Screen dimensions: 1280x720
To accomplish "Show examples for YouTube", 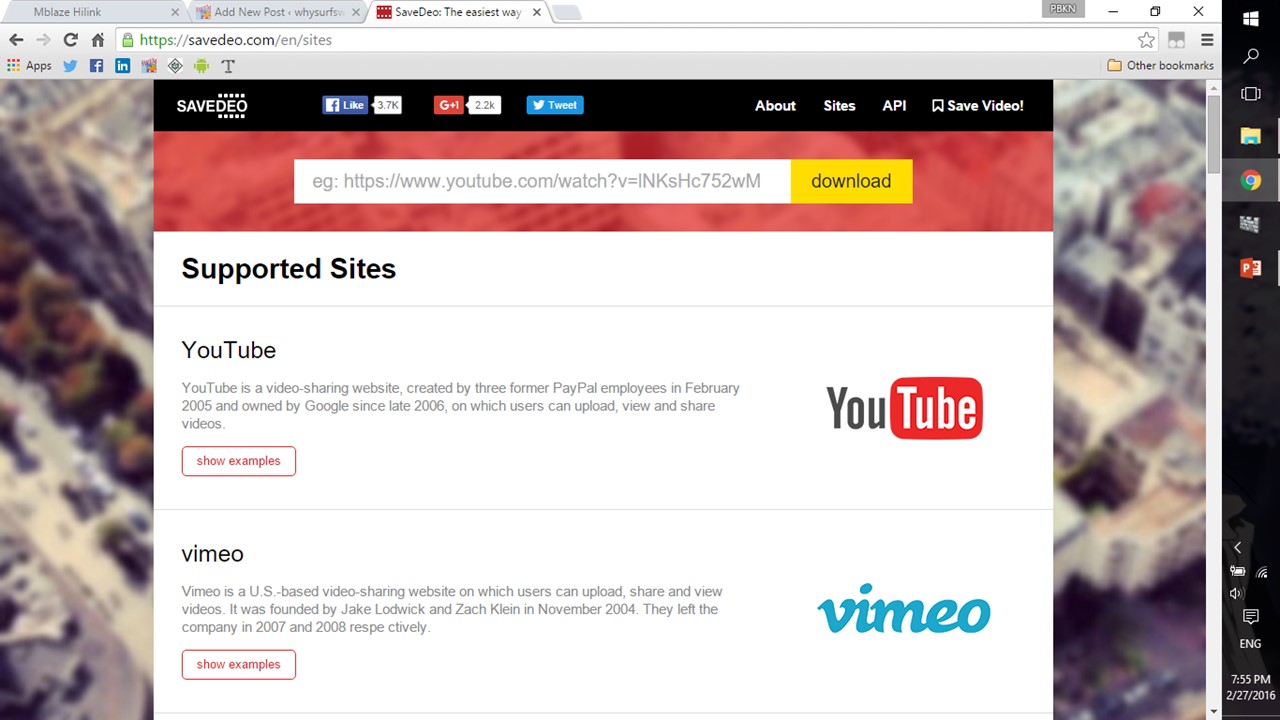I will [238, 461].
